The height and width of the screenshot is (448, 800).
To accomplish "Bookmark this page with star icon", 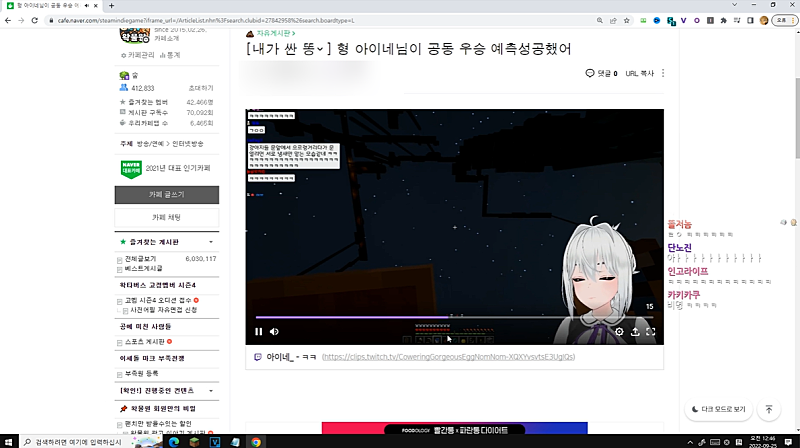I will pos(627,20).
